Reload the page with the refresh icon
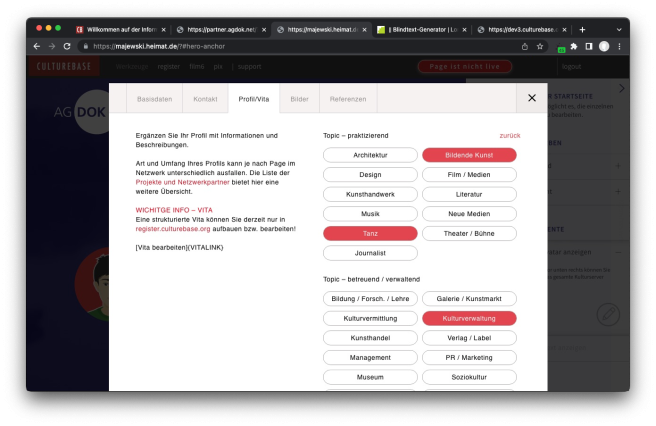Screen dimensions: 656x426 point(67,46)
